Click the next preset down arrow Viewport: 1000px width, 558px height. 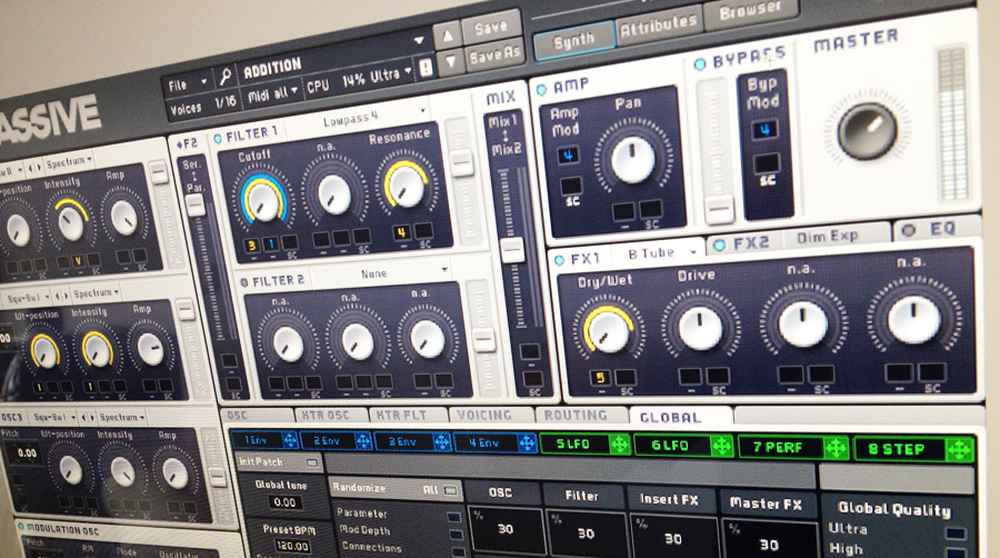pos(450,62)
